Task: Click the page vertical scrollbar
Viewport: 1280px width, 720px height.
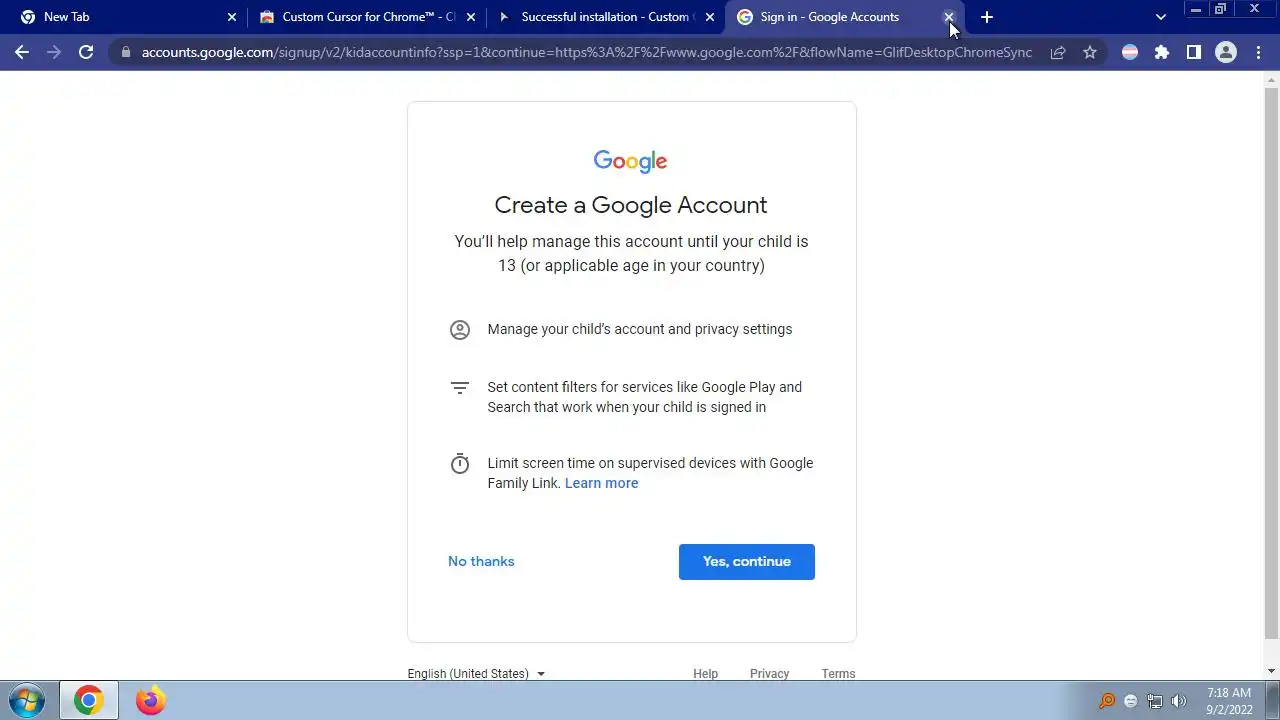Action: click(1272, 362)
